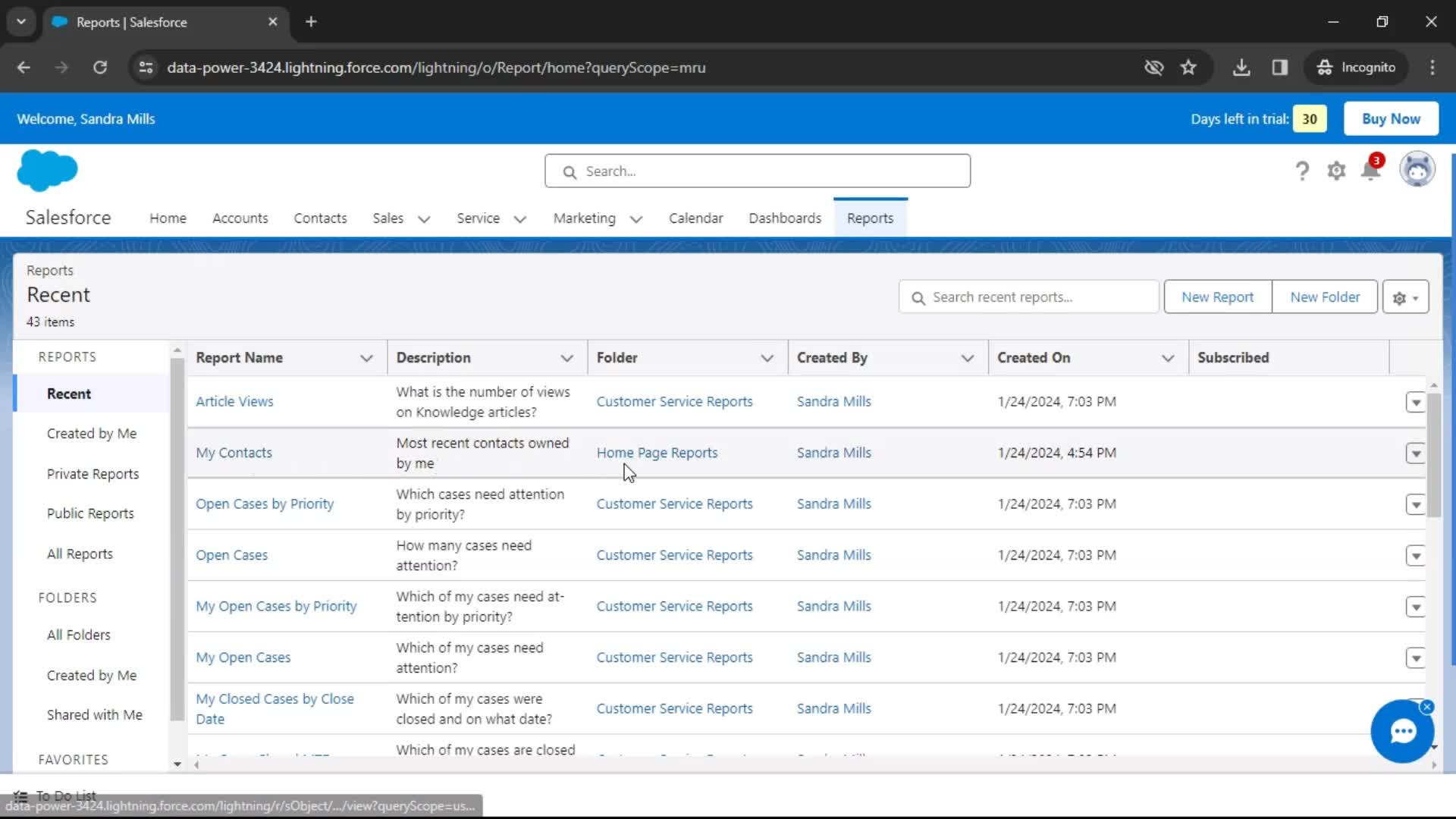This screenshot has height=819, width=1456.
Task: Bookmark this page with the star icon
Action: point(1188,67)
